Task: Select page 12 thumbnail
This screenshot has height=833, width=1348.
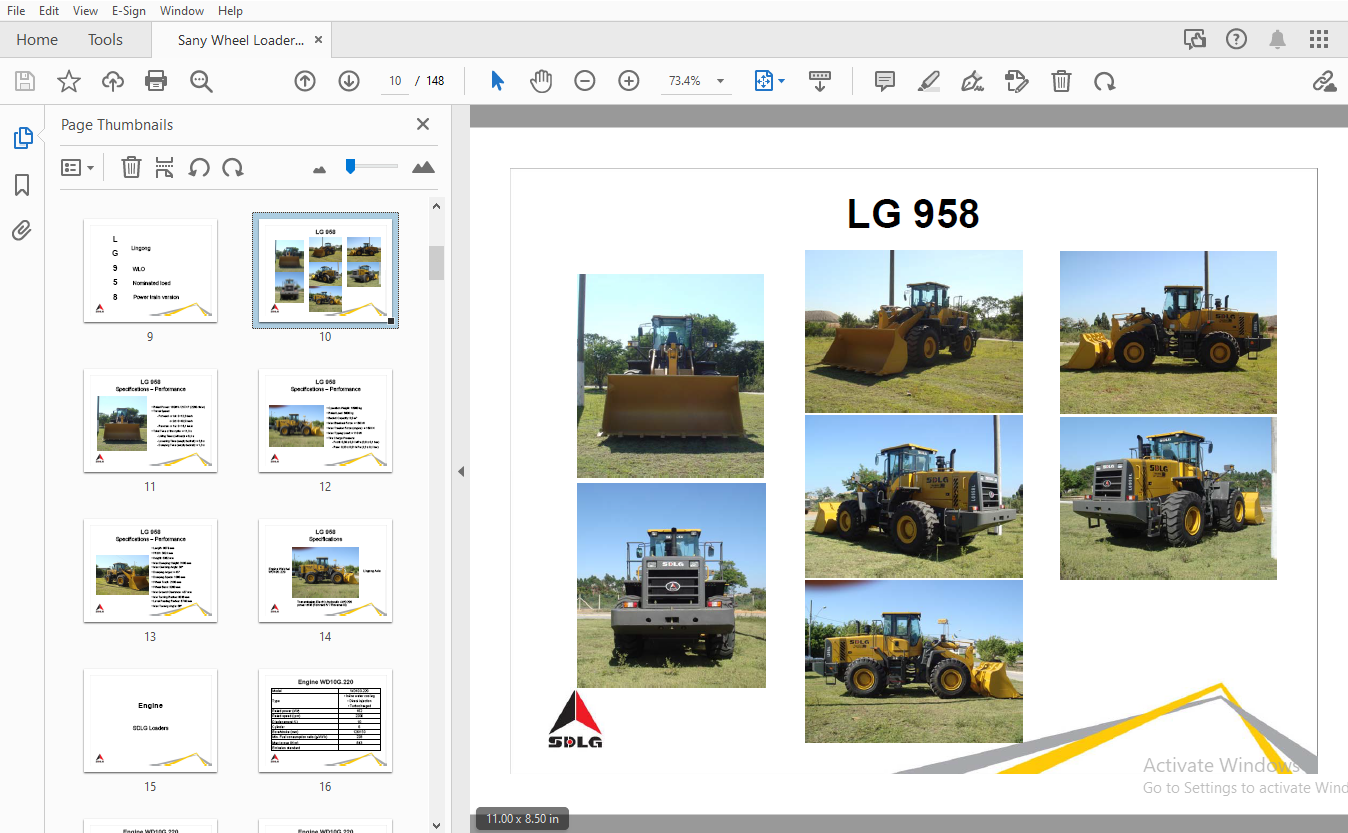Action: pyautogui.click(x=325, y=420)
